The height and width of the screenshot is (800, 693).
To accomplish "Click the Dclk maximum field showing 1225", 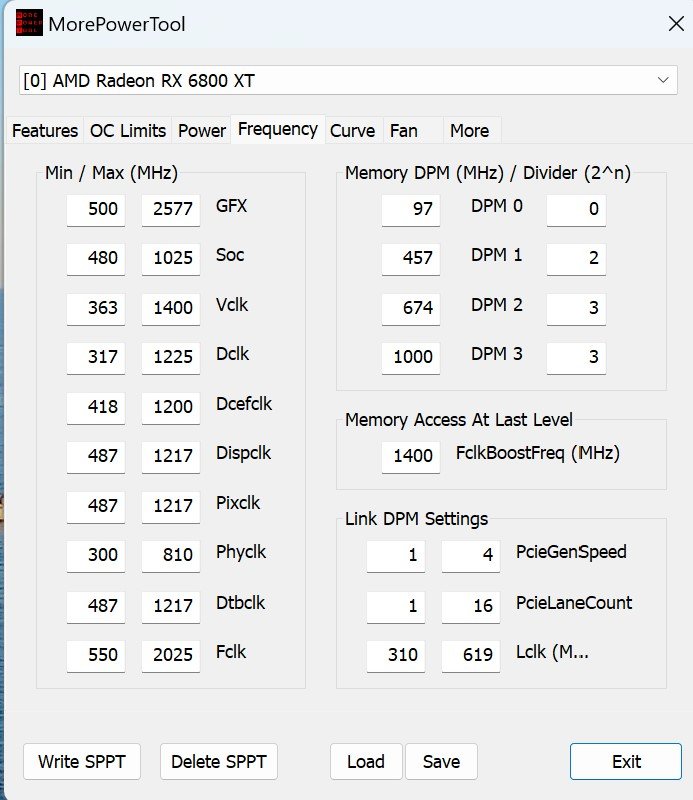I will [x=171, y=357].
